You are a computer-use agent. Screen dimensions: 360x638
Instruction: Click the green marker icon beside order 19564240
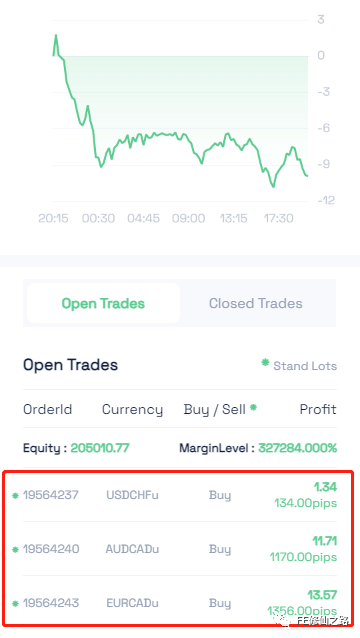click(15, 550)
